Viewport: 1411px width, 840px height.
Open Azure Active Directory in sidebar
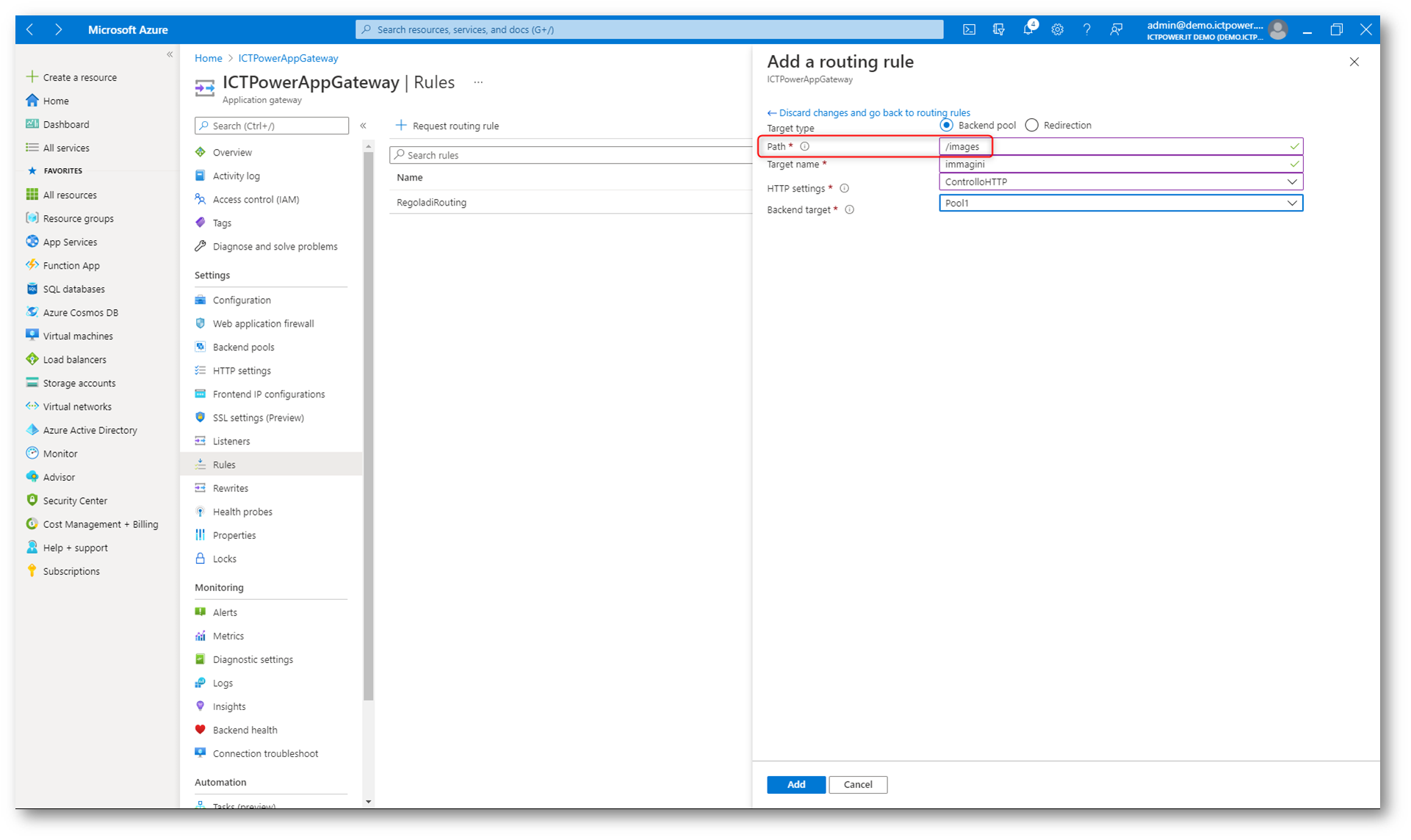pos(90,430)
